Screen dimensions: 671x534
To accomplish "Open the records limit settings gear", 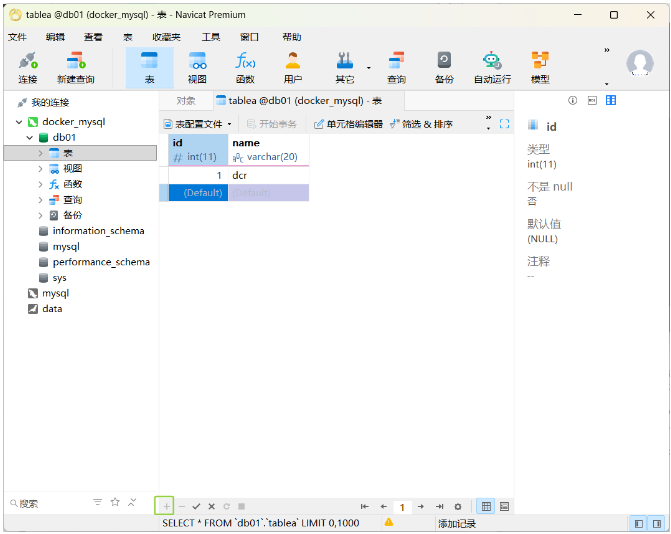I will (458, 507).
